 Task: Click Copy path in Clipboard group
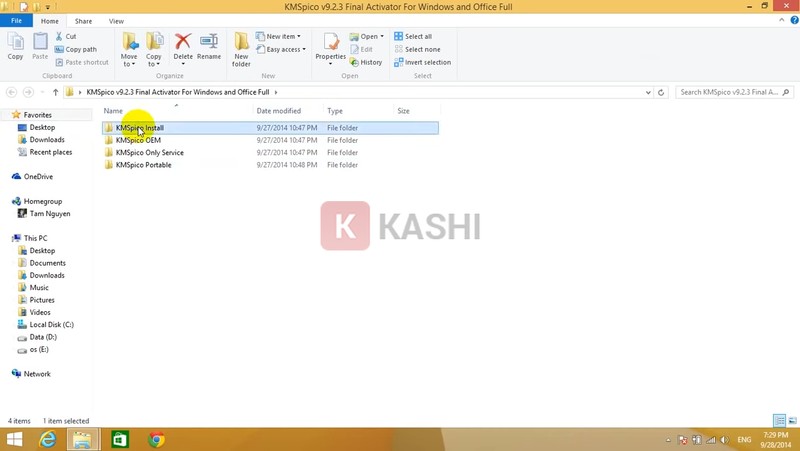76,49
